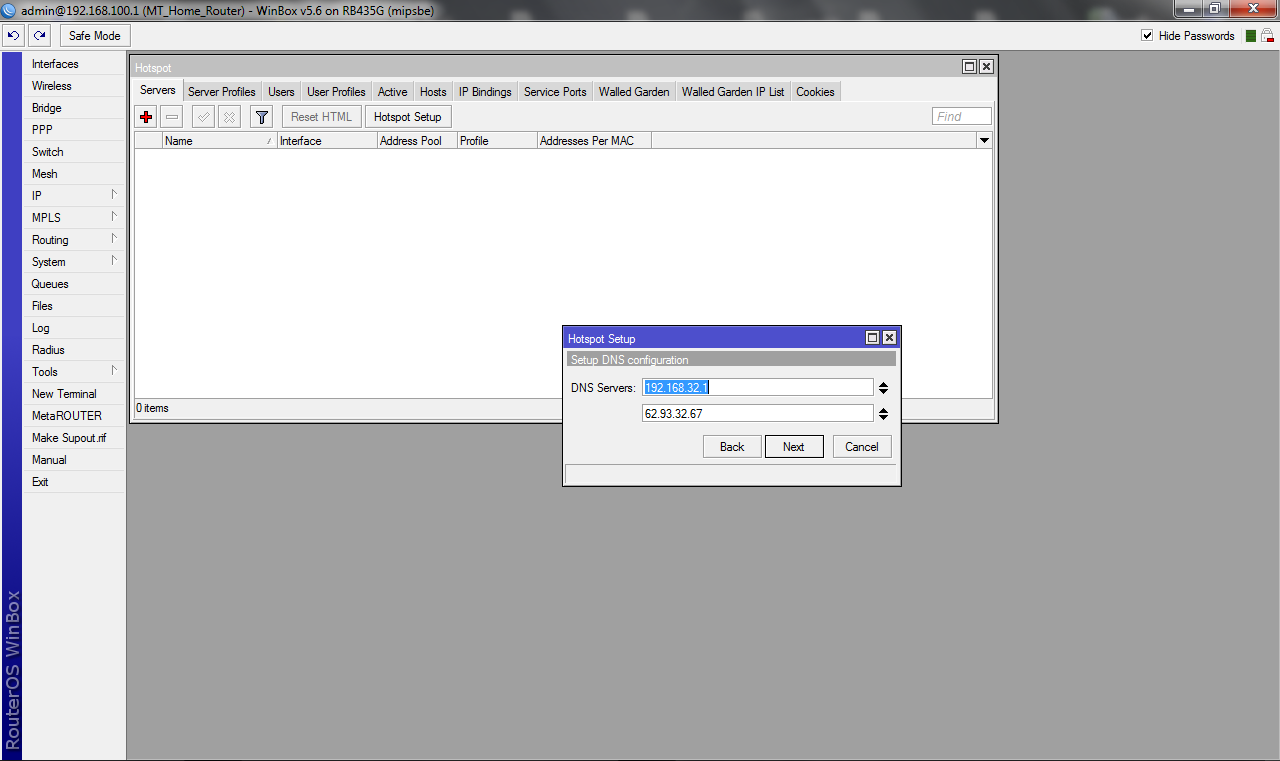This screenshot has height=761, width=1280.
Task: Click the undo arrow icon
Action: click(13, 36)
